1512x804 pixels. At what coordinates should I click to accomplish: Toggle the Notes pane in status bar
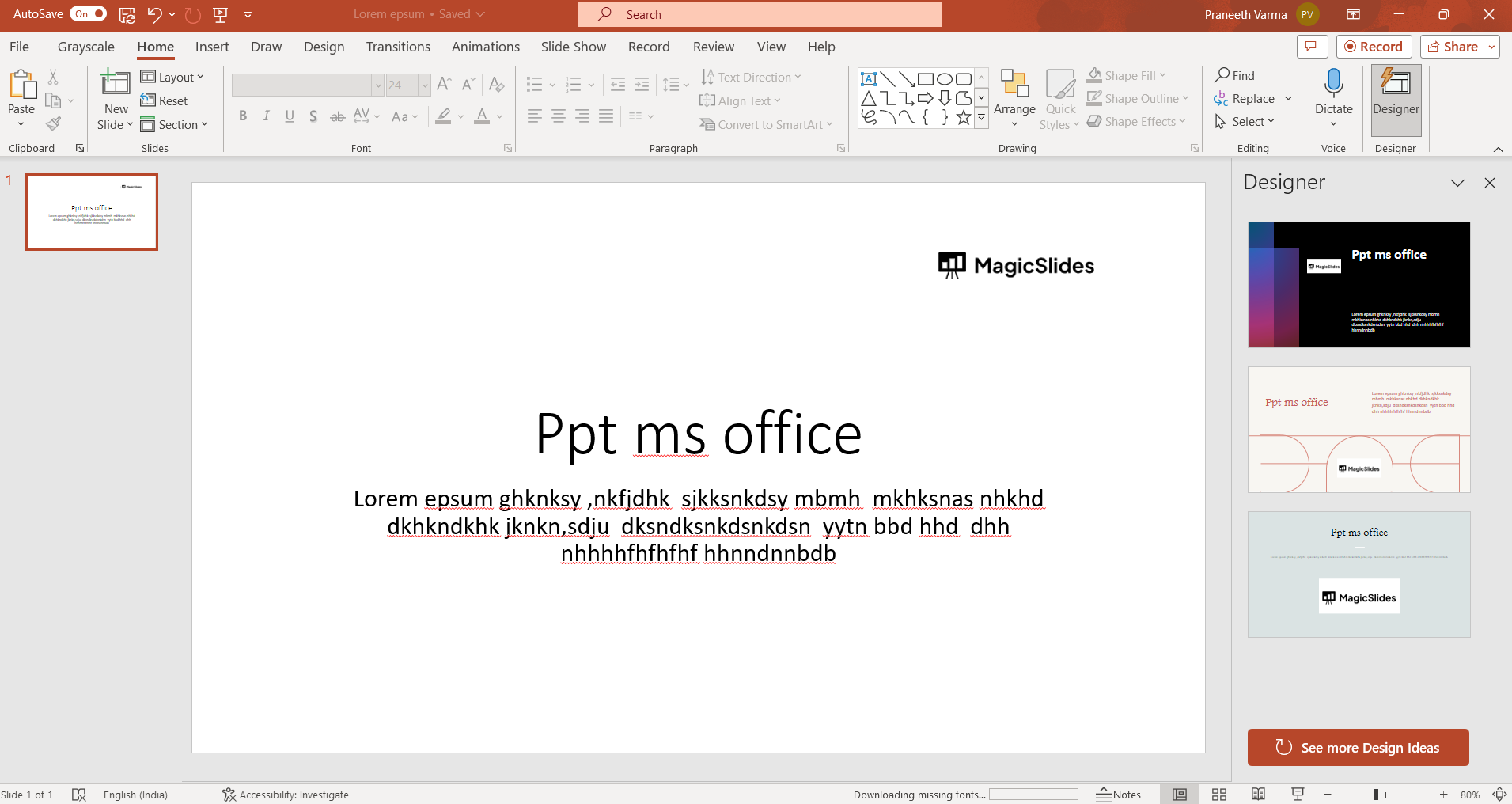point(1119,795)
